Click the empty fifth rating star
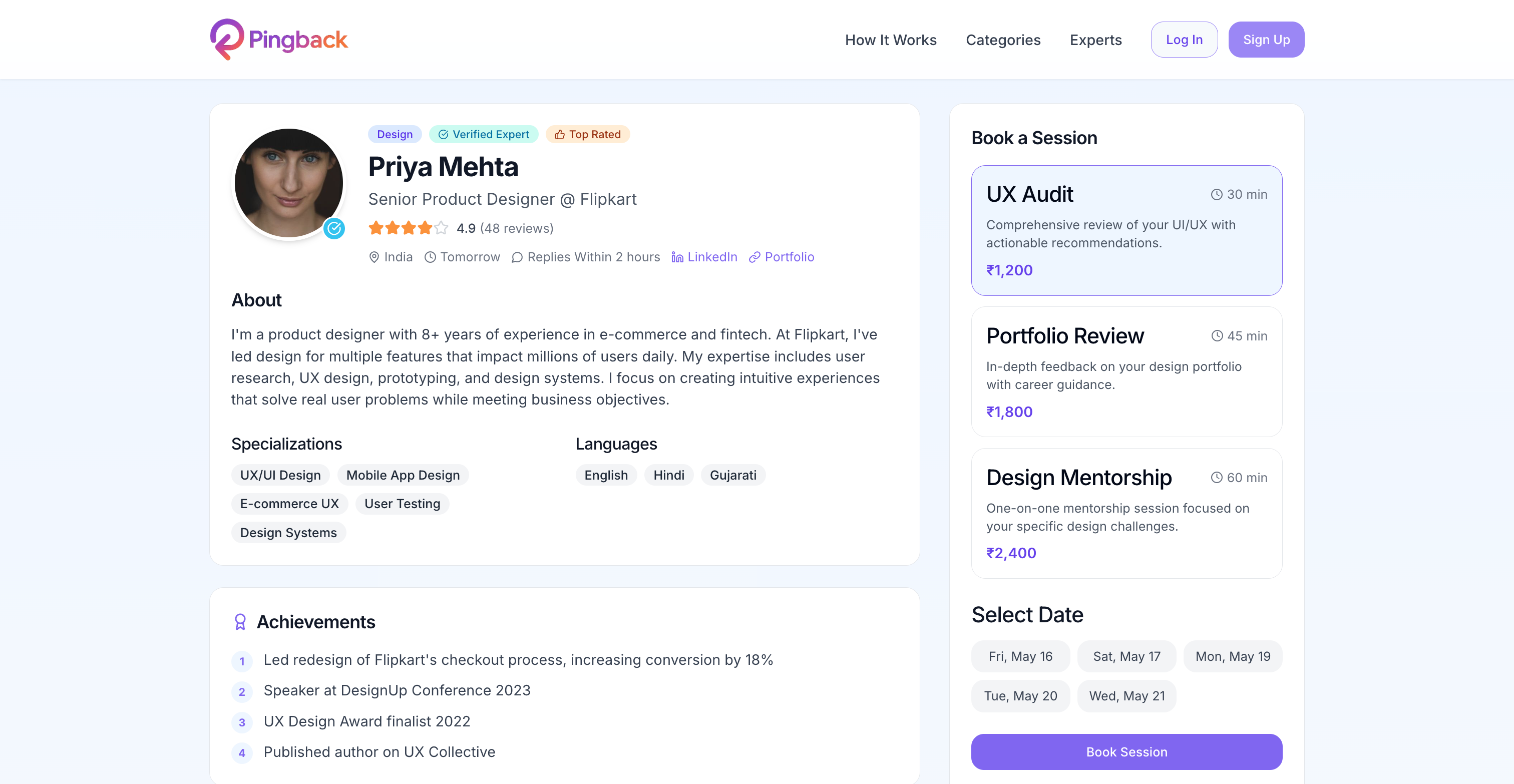1514x784 pixels. tap(441, 228)
